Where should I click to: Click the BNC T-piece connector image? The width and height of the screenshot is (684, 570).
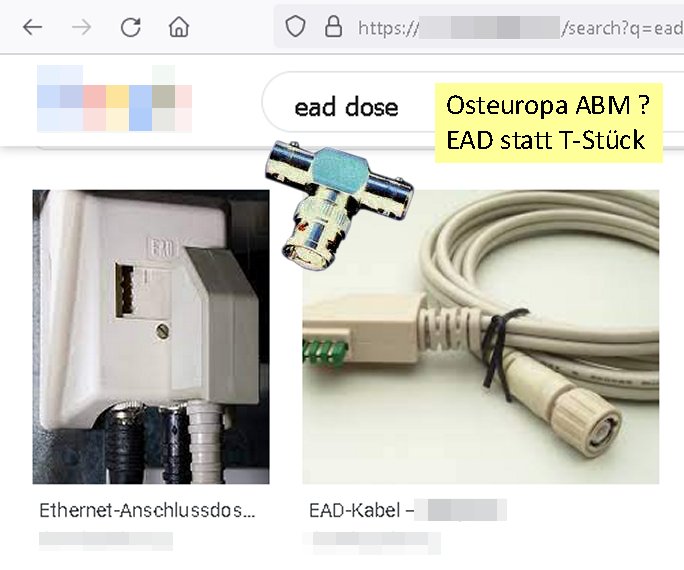click(339, 204)
